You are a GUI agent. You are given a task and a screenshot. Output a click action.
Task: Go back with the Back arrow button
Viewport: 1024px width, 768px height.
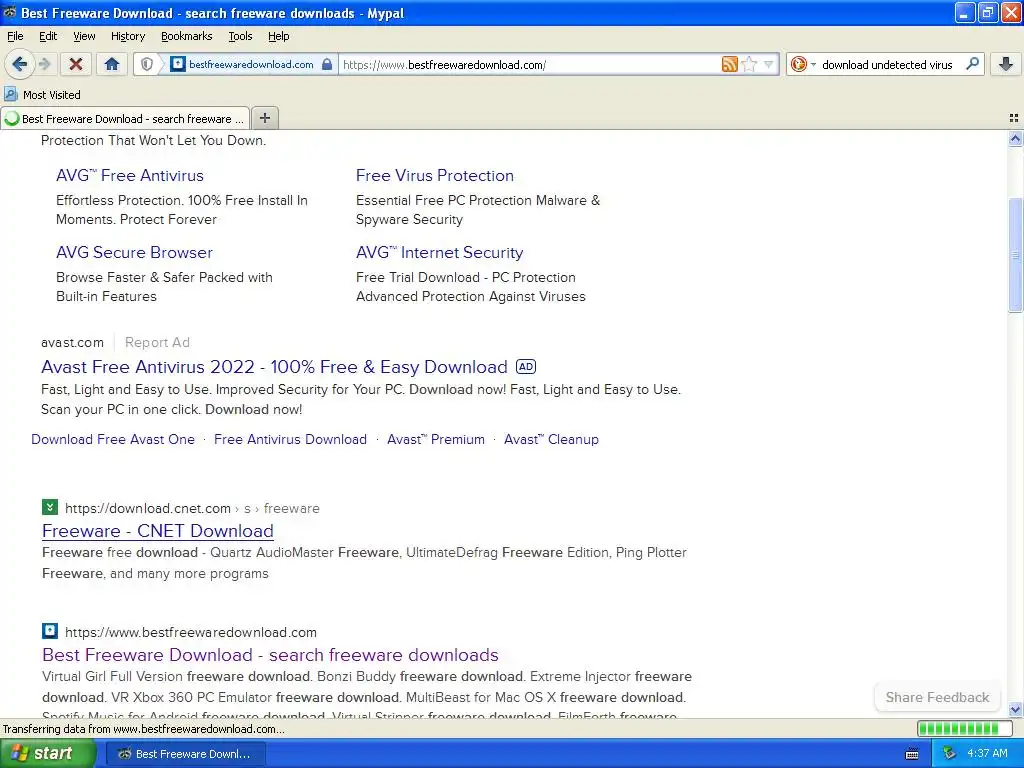(20, 64)
